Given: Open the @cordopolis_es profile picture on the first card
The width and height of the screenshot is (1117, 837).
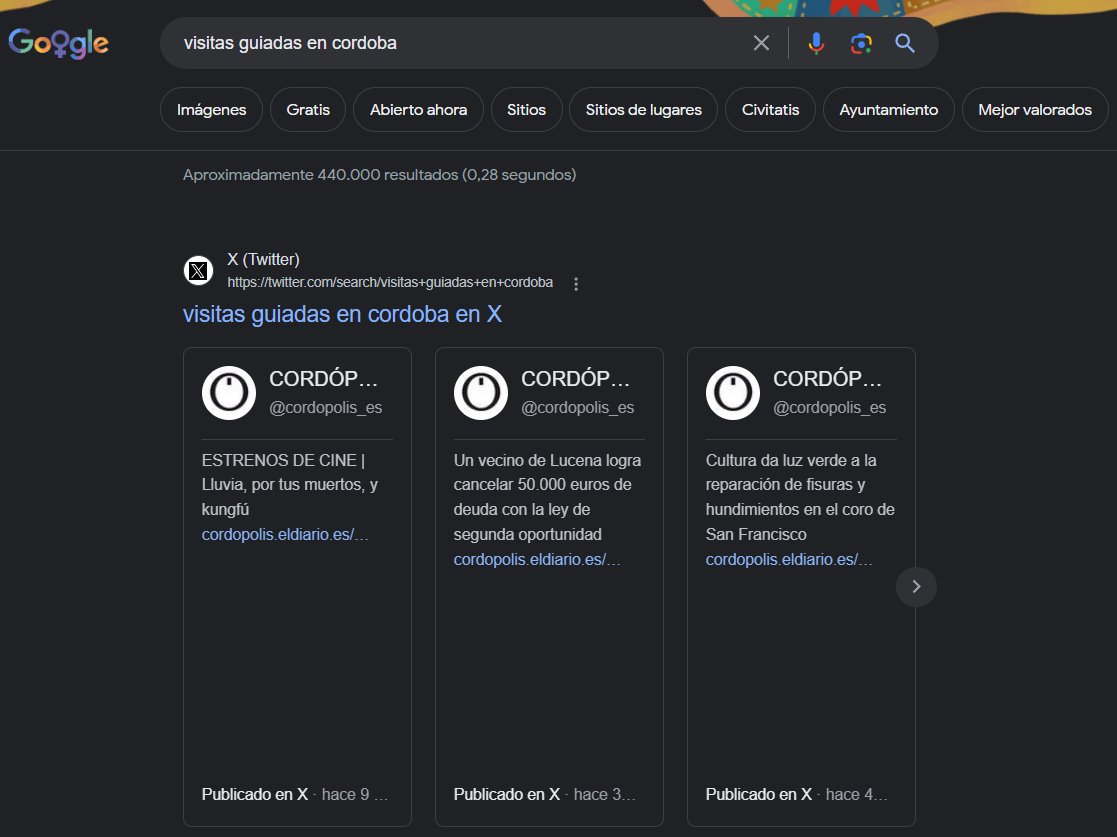Looking at the screenshot, I should (228, 392).
